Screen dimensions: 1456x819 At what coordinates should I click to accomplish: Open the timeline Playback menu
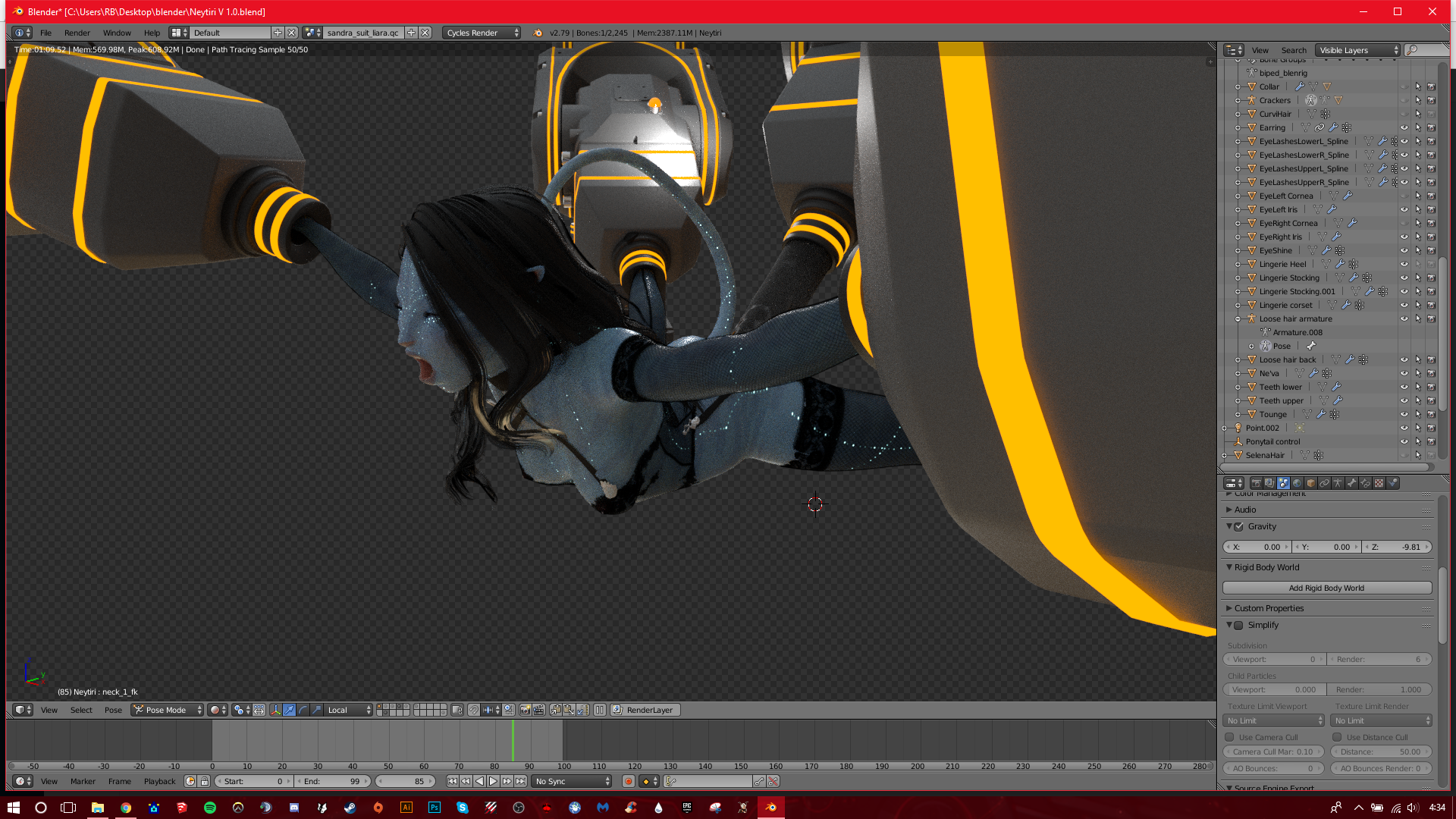[x=159, y=781]
